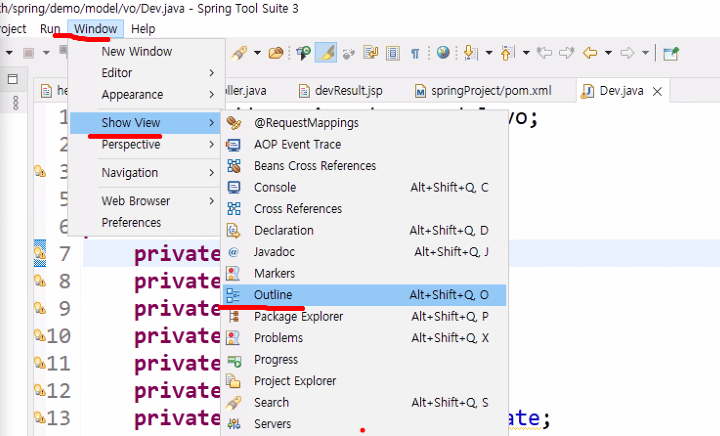Click the Cross References icon
This screenshot has width=720, height=436.
pos(234,209)
